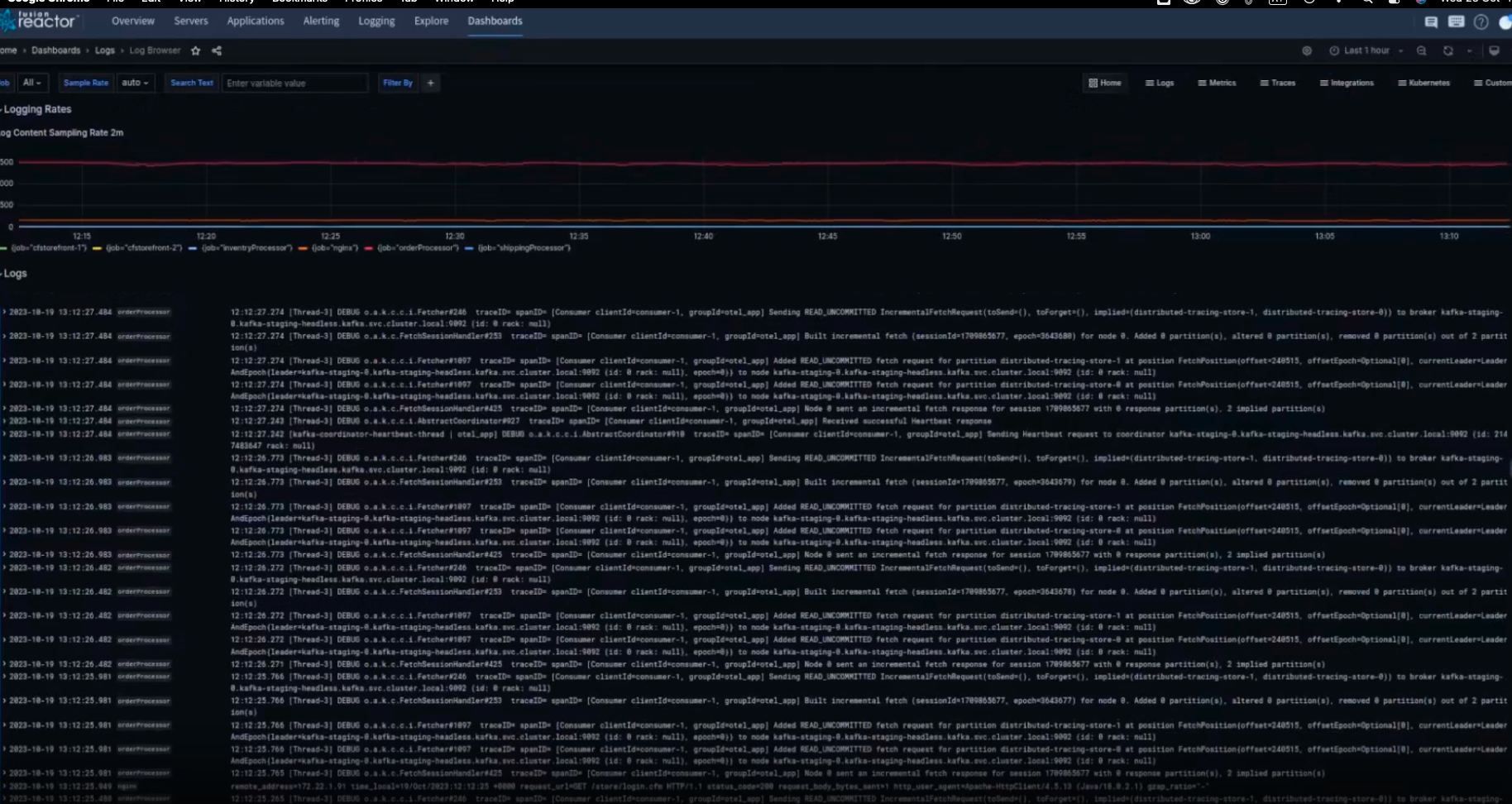The width and height of the screenshot is (1512, 804).
Task: Open the Integrations dashboard link
Action: tap(1347, 83)
